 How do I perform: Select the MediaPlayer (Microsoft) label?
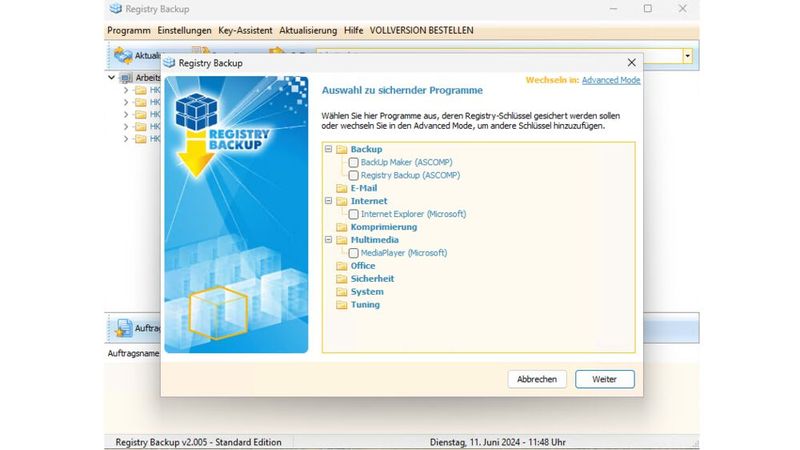pyautogui.click(x=404, y=253)
